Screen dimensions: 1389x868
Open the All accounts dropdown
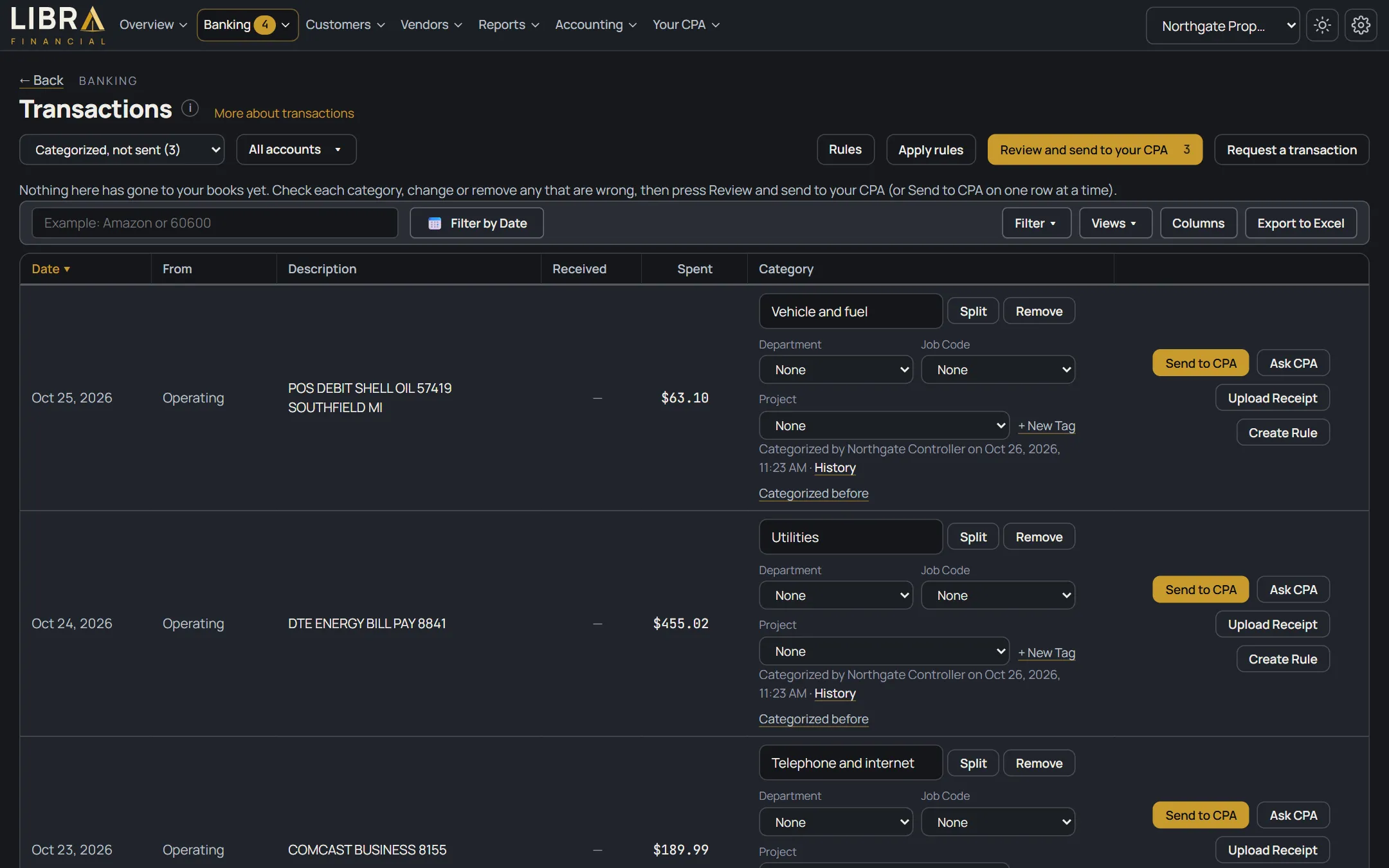coord(296,150)
